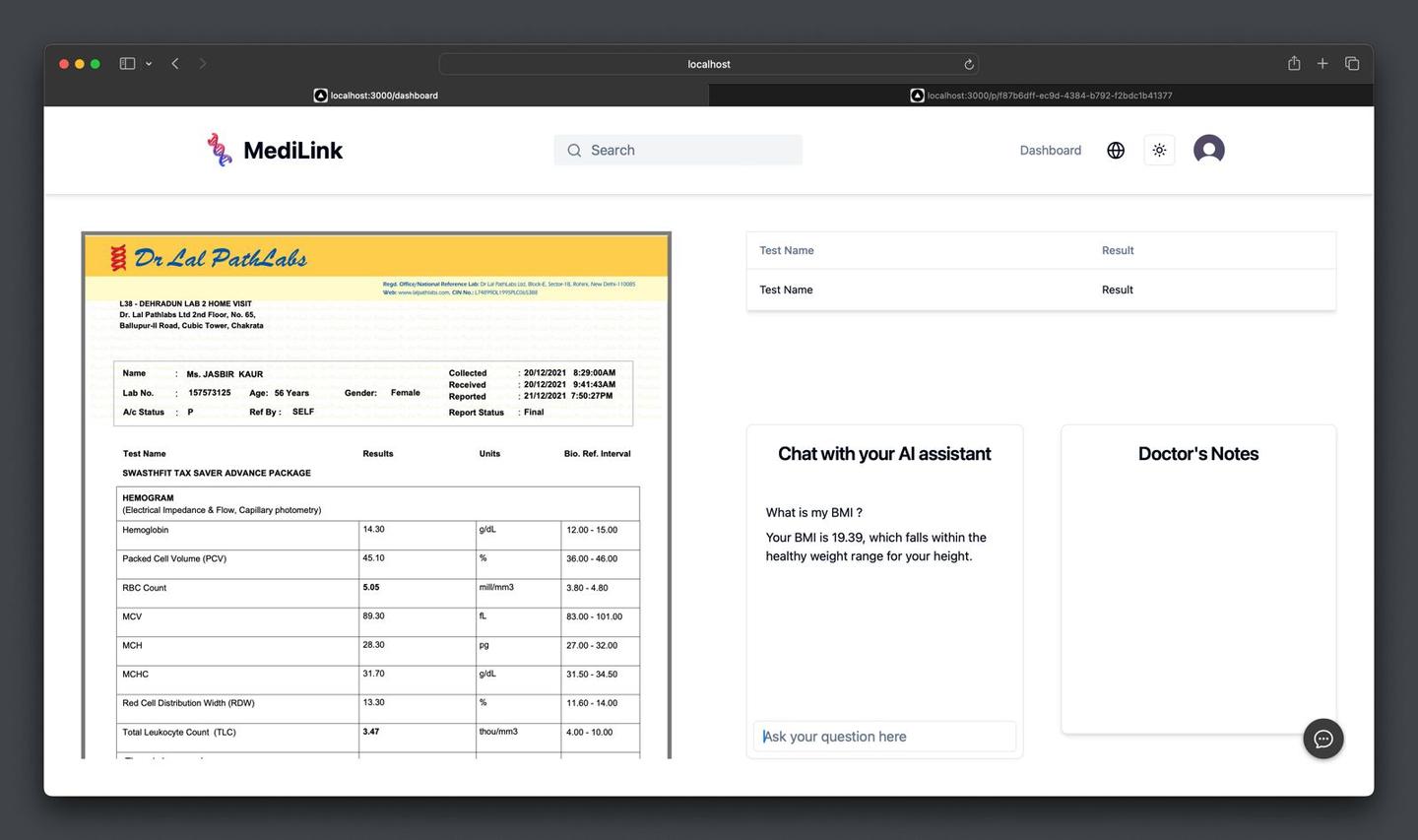Click the macOS green maximize button
The height and width of the screenshot is (840, 1418).
96,64
